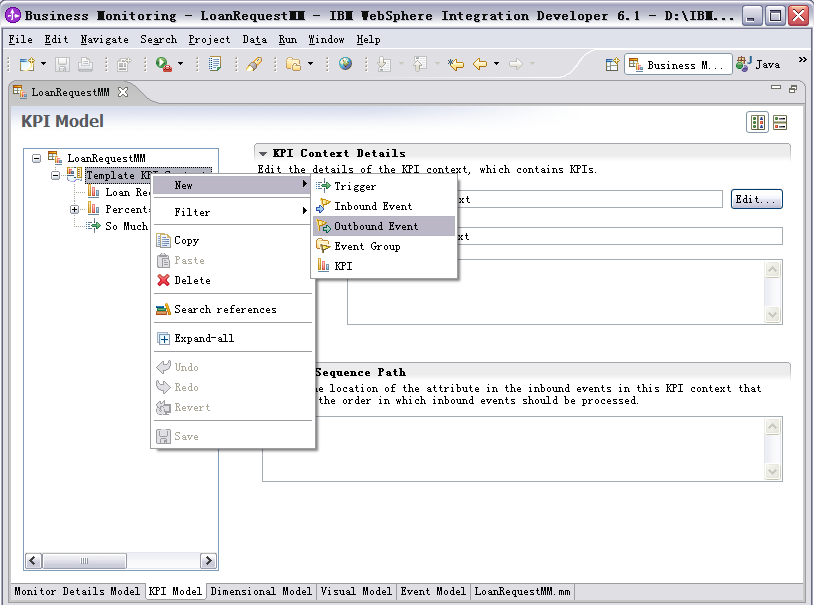Click the Open Perspective icon
Viewport: 814px width, 605px height.
tap(613, 64)
